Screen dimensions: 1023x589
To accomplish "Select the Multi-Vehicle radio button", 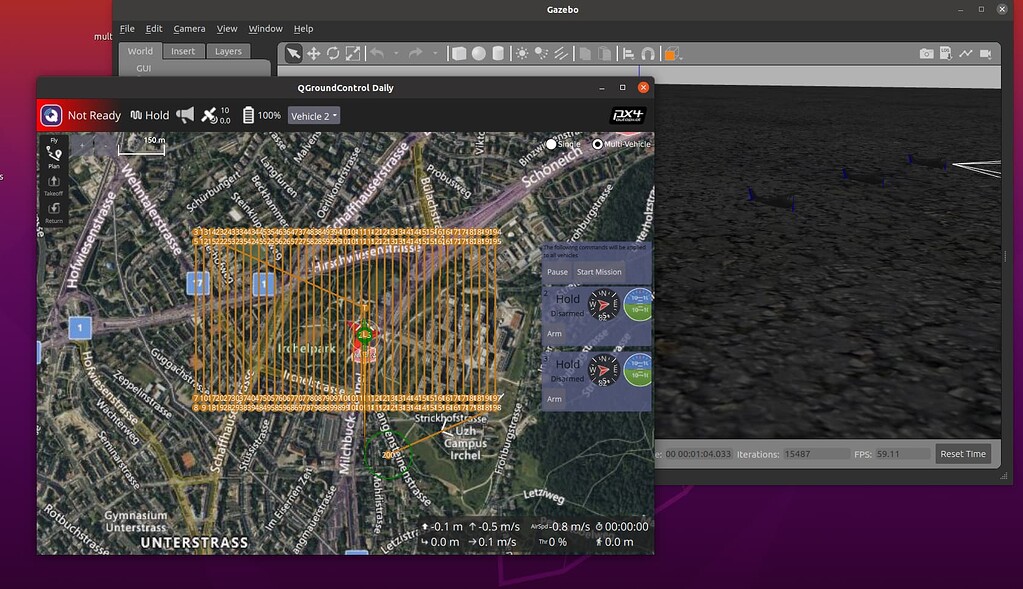I will pyautogui.click(x=597, y=144).
